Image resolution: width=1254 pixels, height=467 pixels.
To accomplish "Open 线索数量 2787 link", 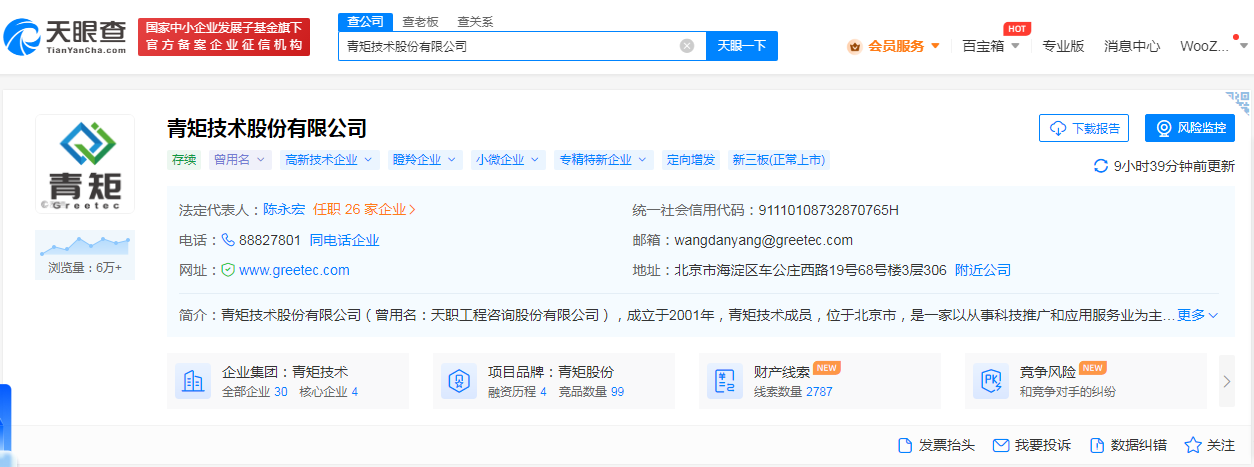I will point(793,392).
